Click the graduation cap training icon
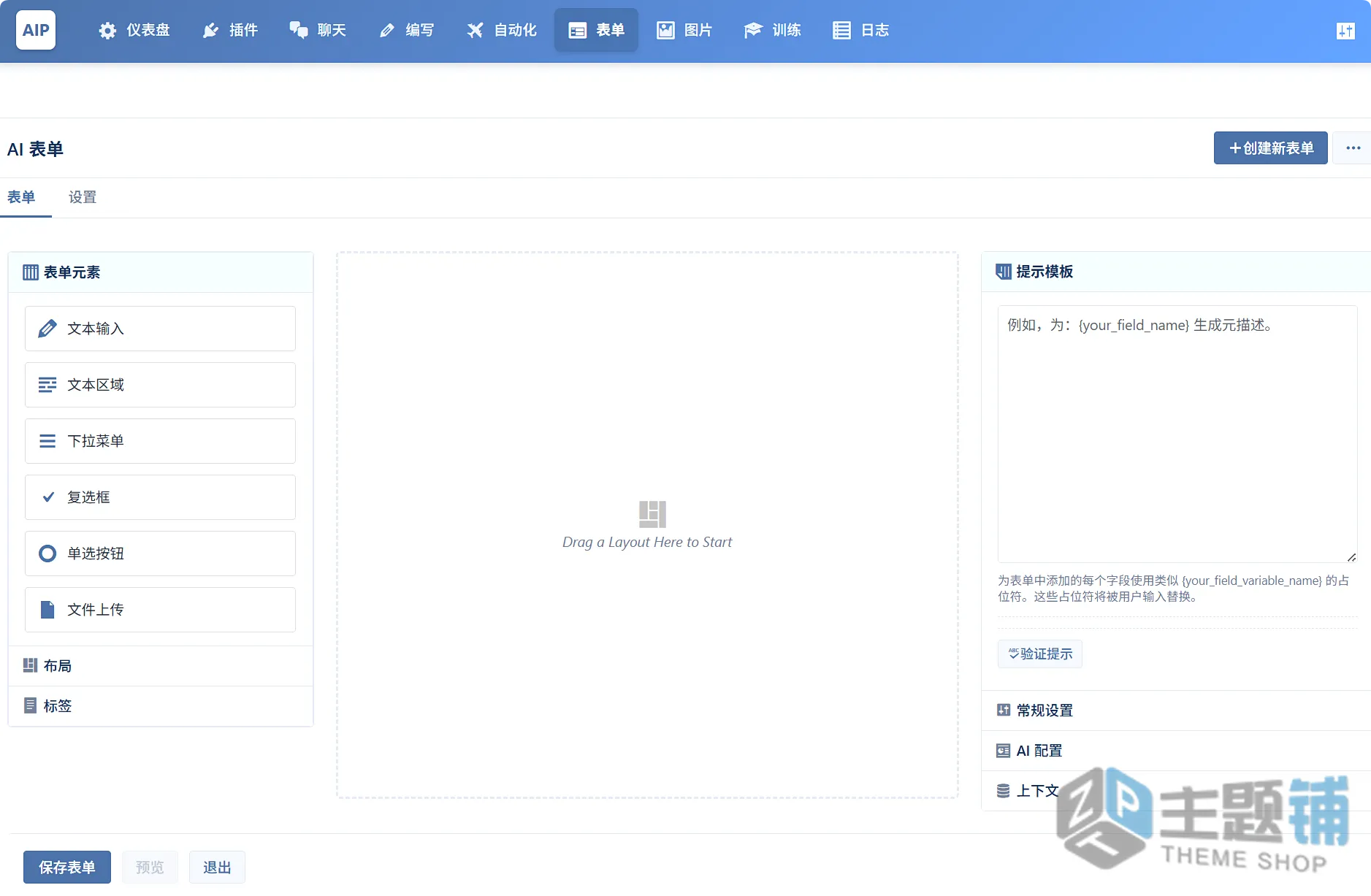The width and height of the screenshot is (1371, 896). pos(753,31)
